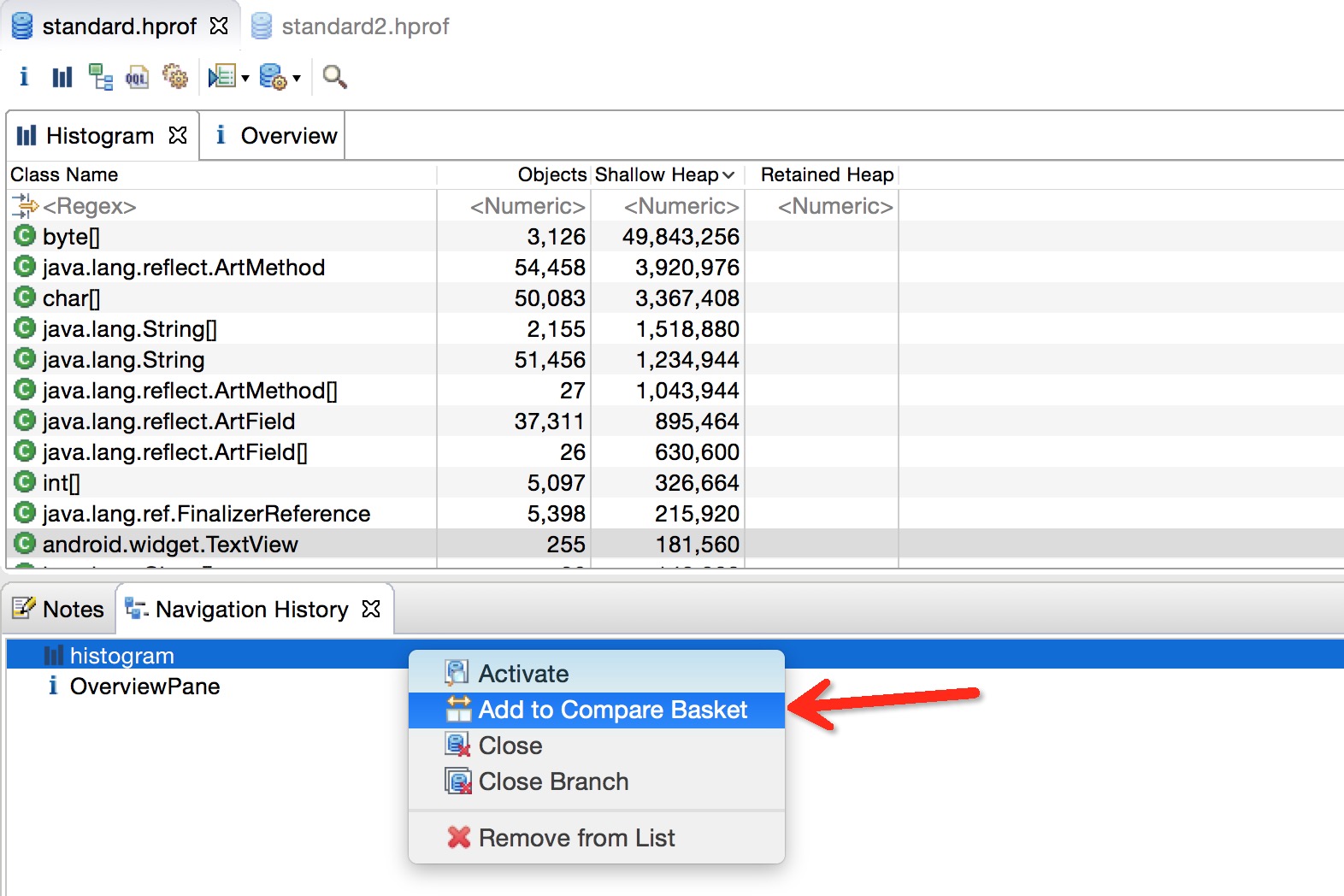Viewport: 1344px width, 896px height.
Task: Click the run expert reports icon
Action: 222,77
